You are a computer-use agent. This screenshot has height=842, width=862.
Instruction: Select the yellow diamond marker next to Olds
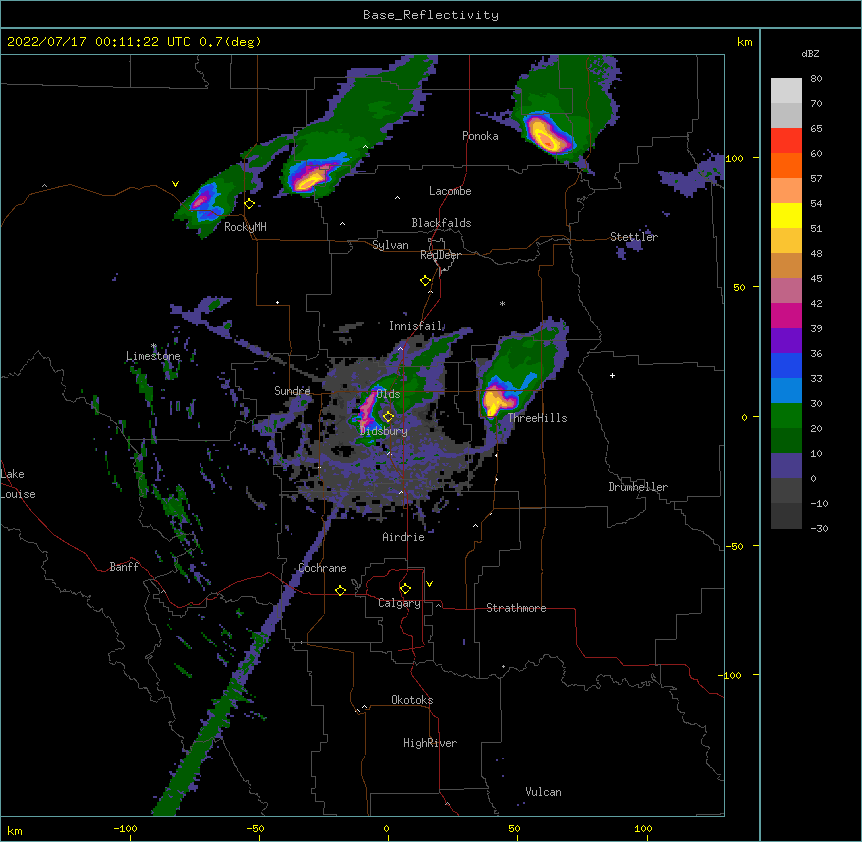pos(388,416)
